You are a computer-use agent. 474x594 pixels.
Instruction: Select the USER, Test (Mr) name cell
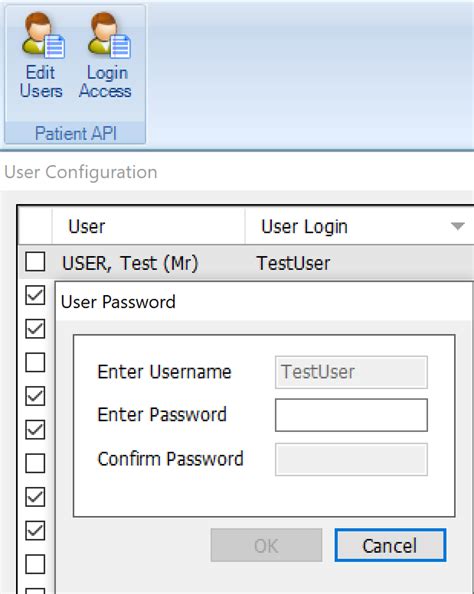pyautogui.click(x=130, y=263)
